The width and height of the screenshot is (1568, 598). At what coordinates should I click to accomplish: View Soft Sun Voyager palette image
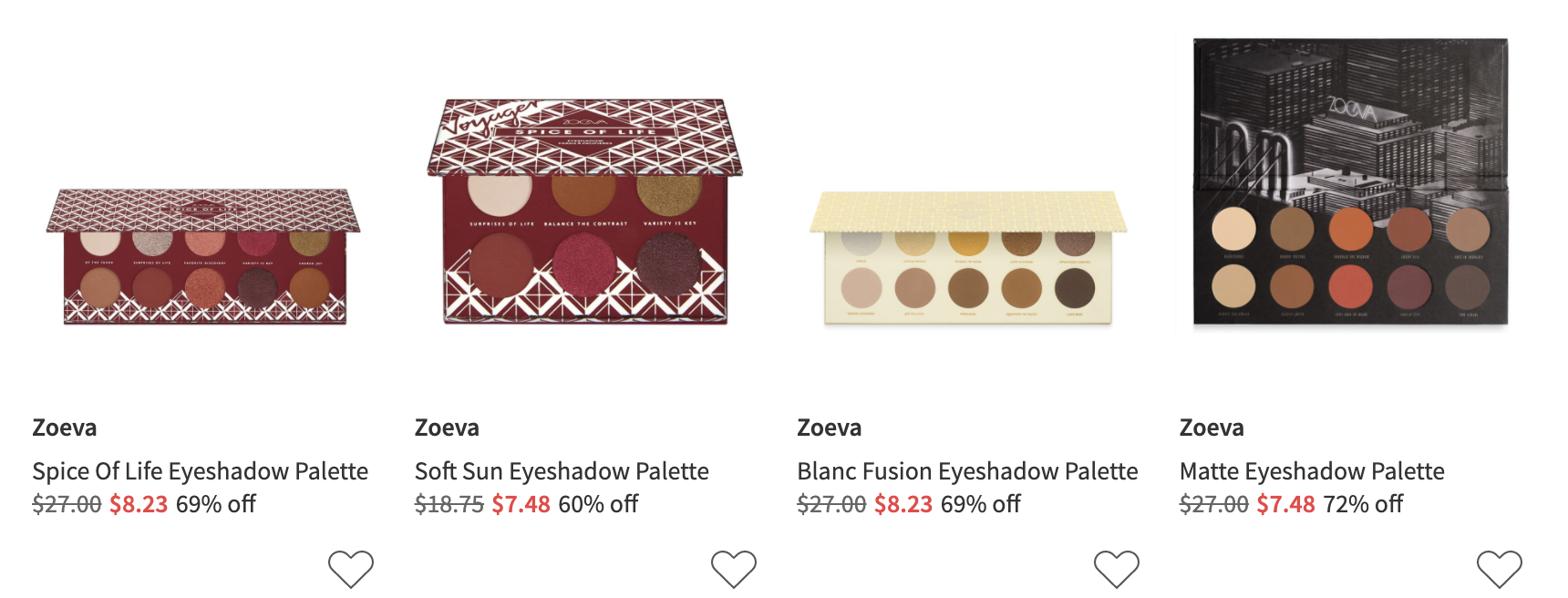coord(585,211)
